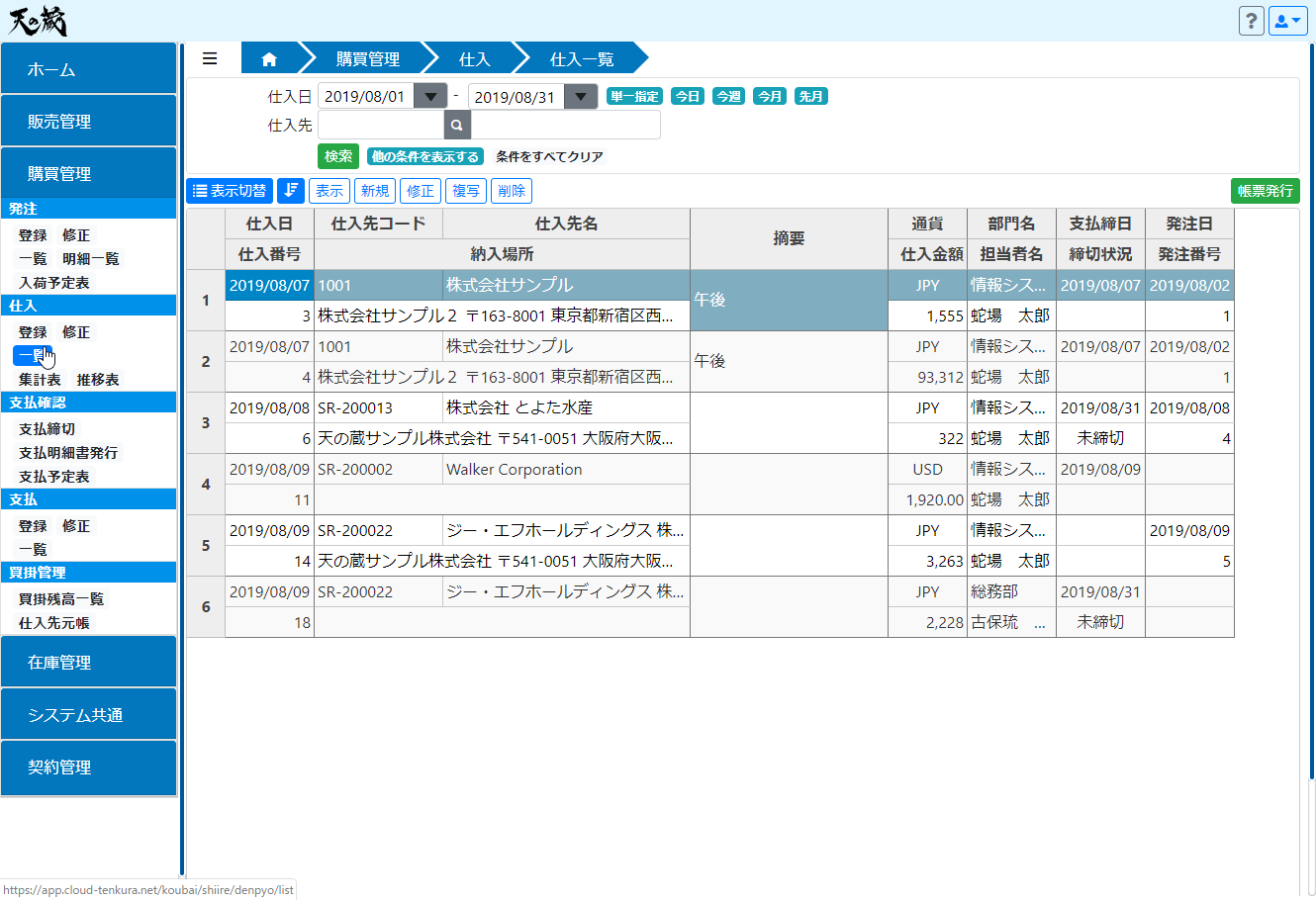
Task: Set date range to 先月
Action: point(810,96)
